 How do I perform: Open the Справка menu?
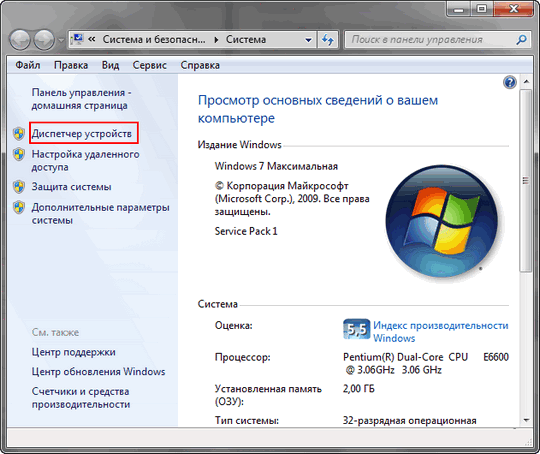point(200,65)
